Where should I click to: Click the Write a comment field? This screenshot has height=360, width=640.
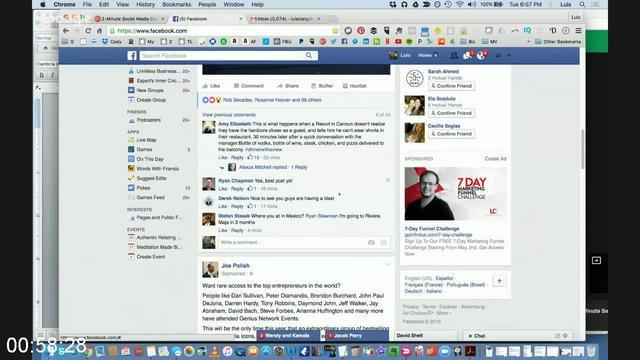tap(292, 242)
